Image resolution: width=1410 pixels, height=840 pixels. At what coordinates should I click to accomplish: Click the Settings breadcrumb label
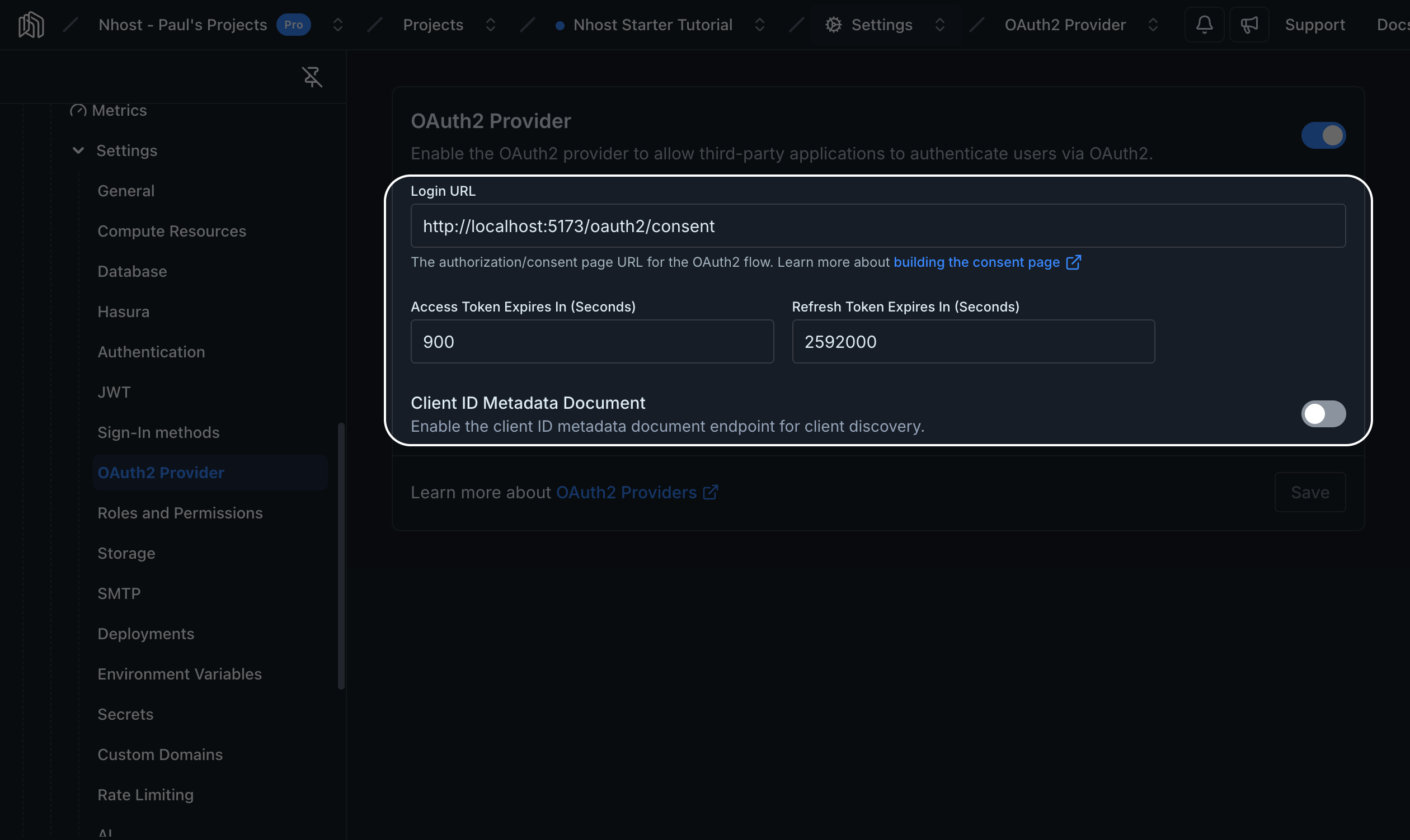[x=882, y=25]
